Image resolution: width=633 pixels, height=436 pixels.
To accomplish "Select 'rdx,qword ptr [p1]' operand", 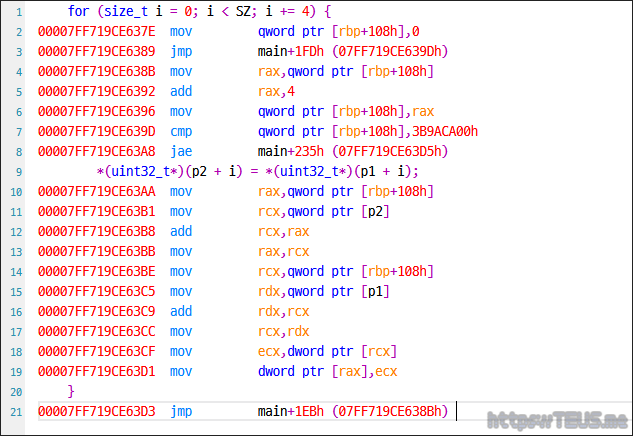I will click(324, 291).
